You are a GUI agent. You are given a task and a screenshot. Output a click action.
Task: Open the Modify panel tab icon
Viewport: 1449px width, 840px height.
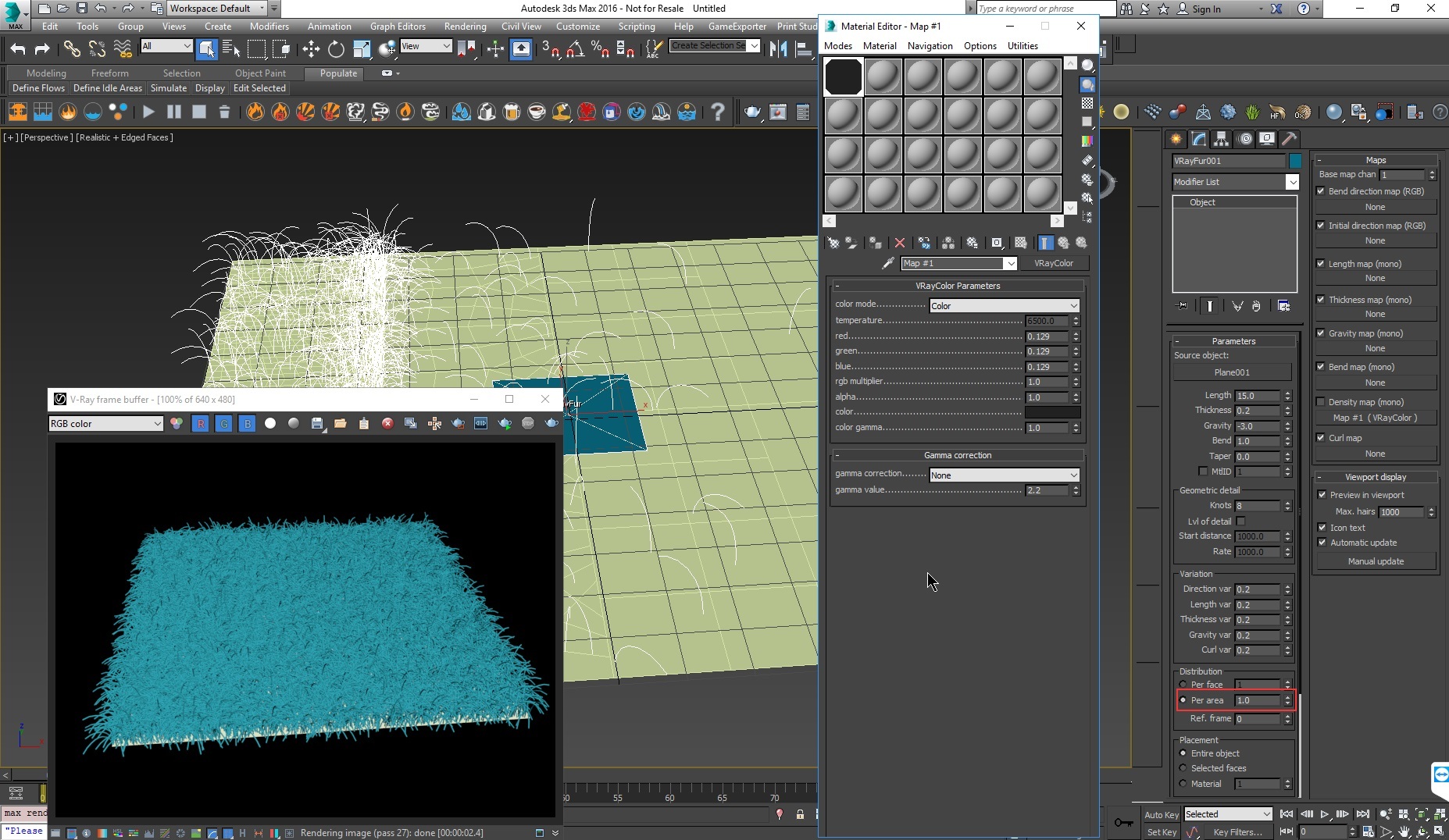click(x=1198, y=139)
